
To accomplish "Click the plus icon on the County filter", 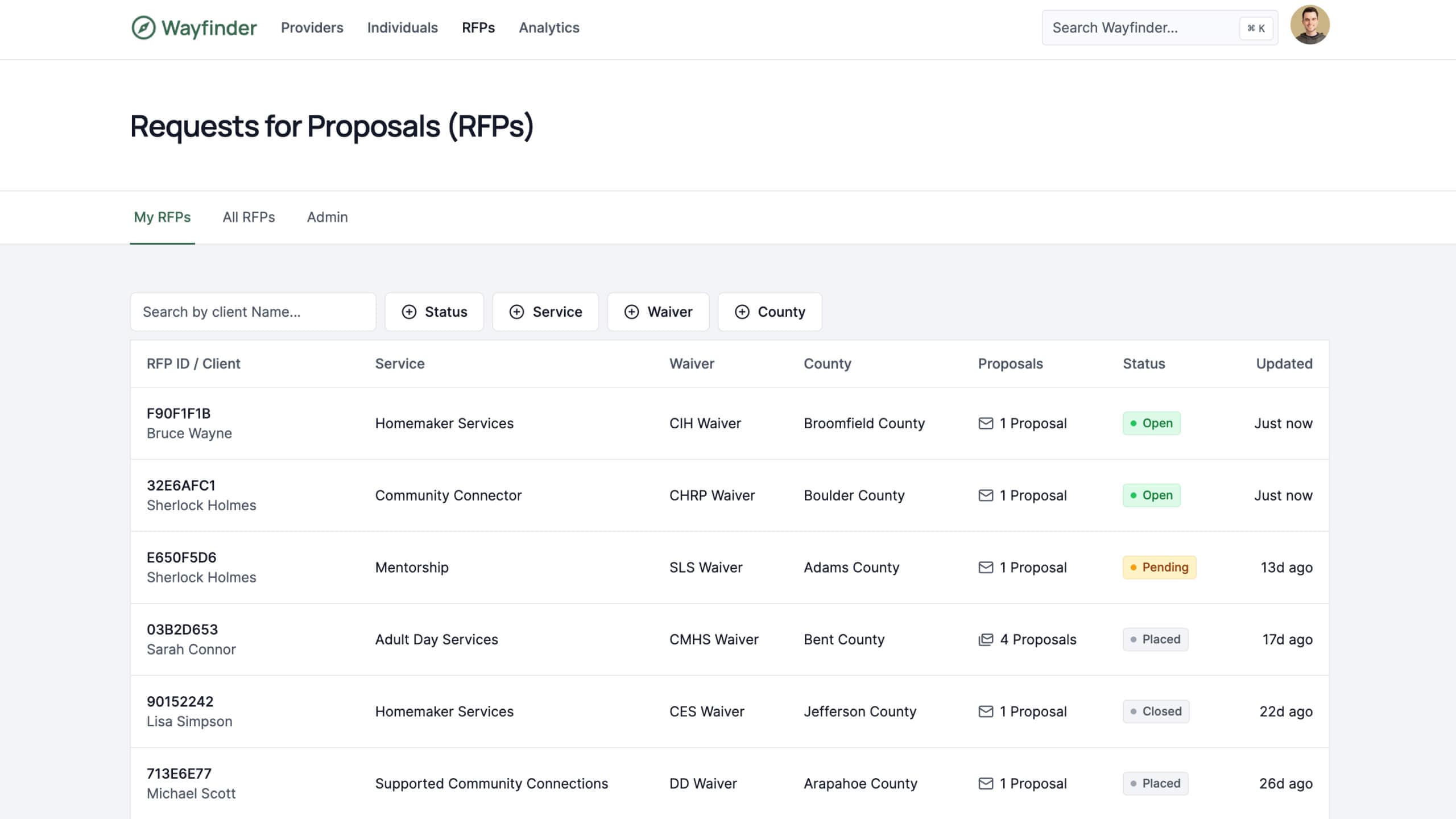I will (x=742, y=312).
